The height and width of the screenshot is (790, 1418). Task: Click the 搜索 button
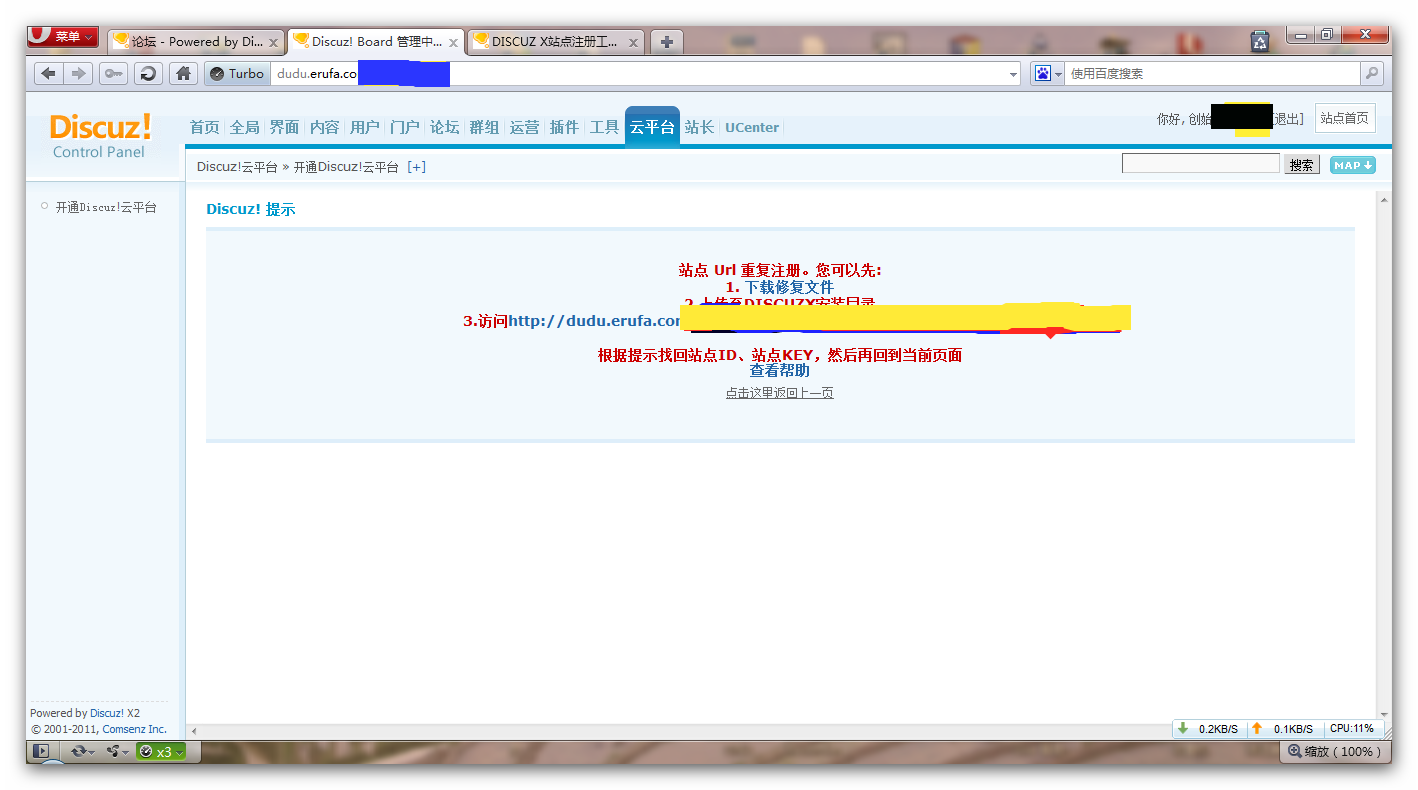coord(1302,165)
